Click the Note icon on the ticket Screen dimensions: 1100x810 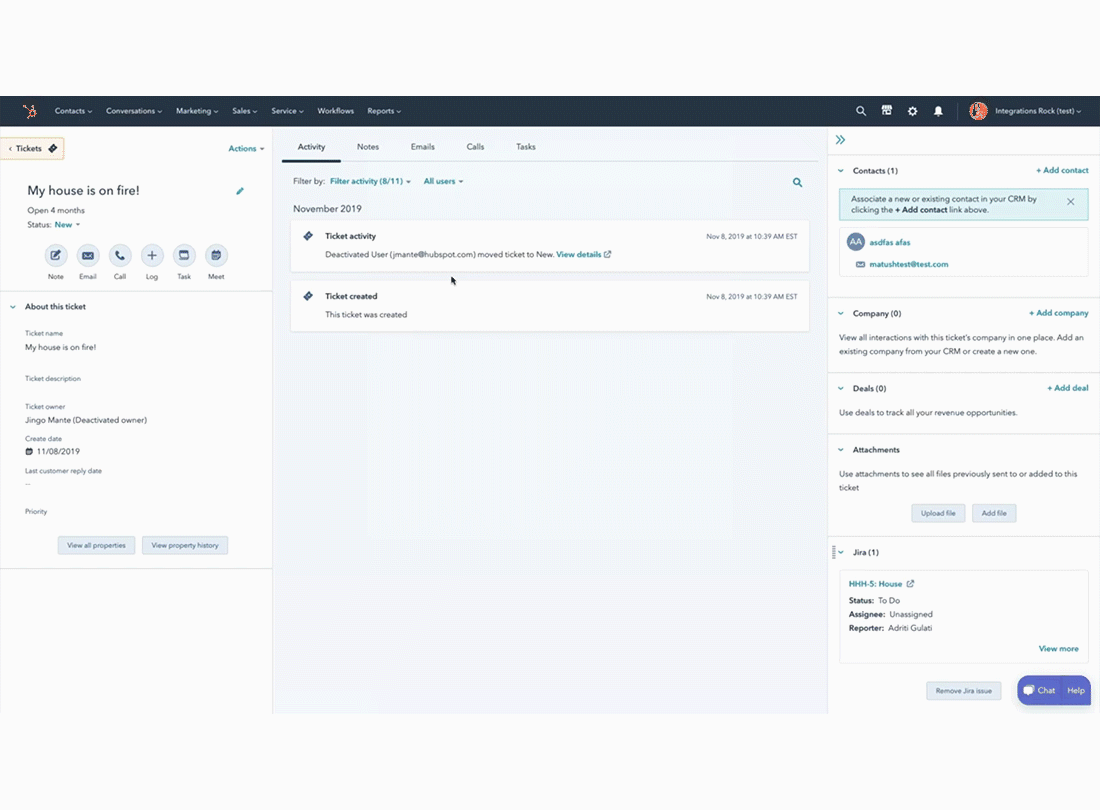pyautogui.click(x=55, y=257)
